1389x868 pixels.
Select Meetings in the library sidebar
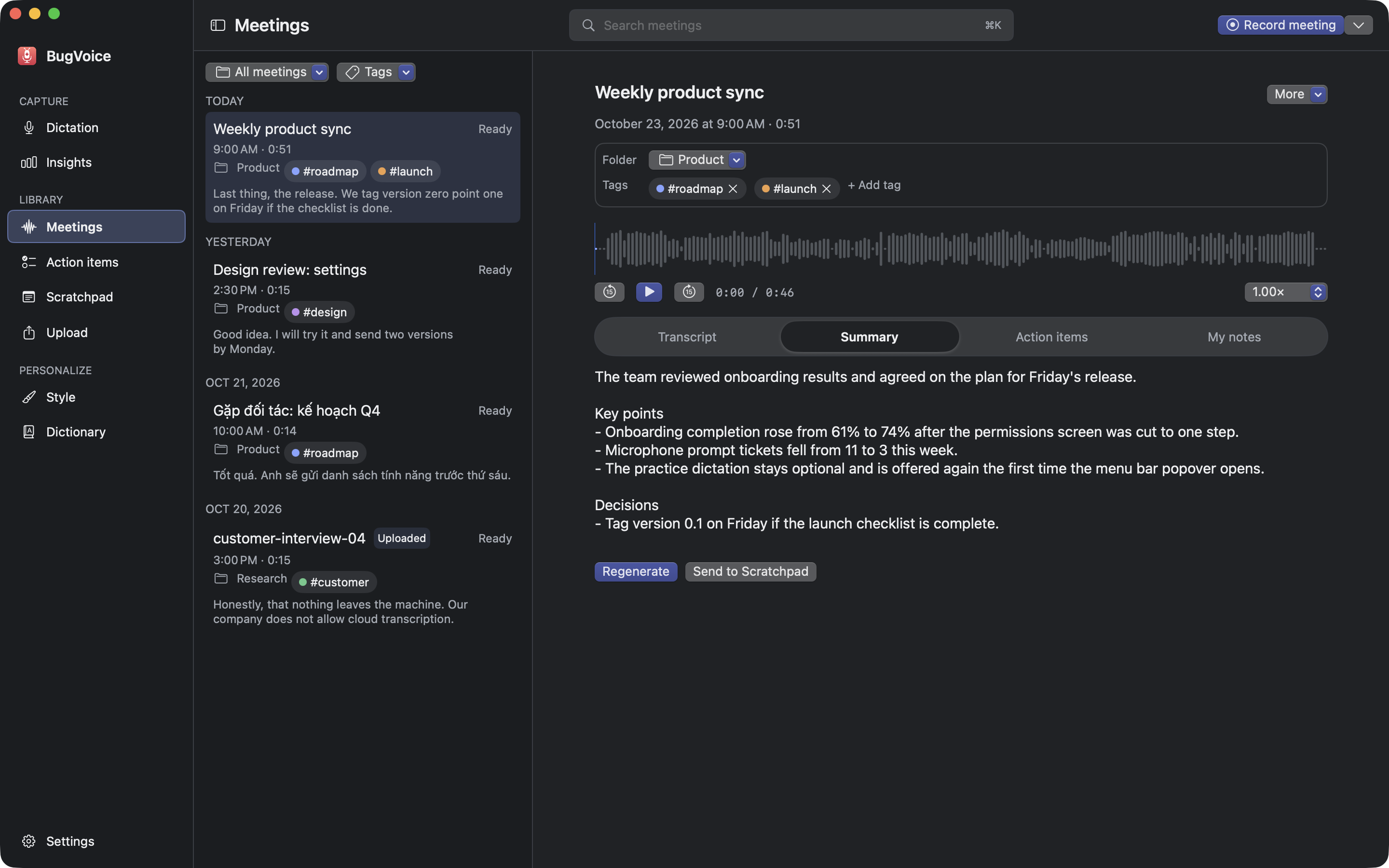point(96,227)
